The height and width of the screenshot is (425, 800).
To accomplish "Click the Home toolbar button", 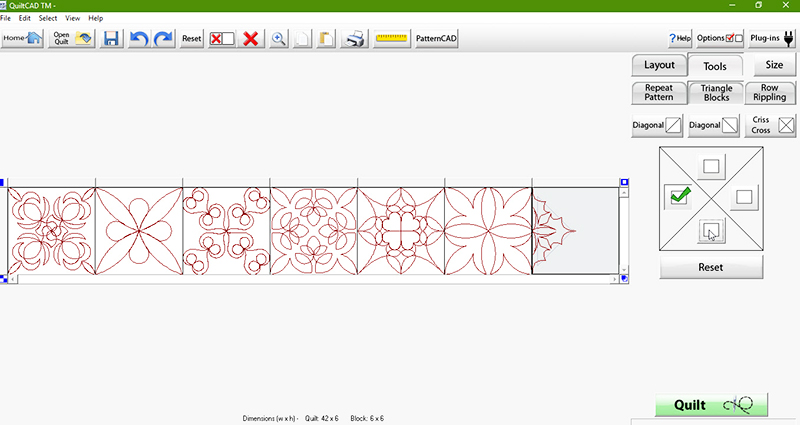I will 22,38.
